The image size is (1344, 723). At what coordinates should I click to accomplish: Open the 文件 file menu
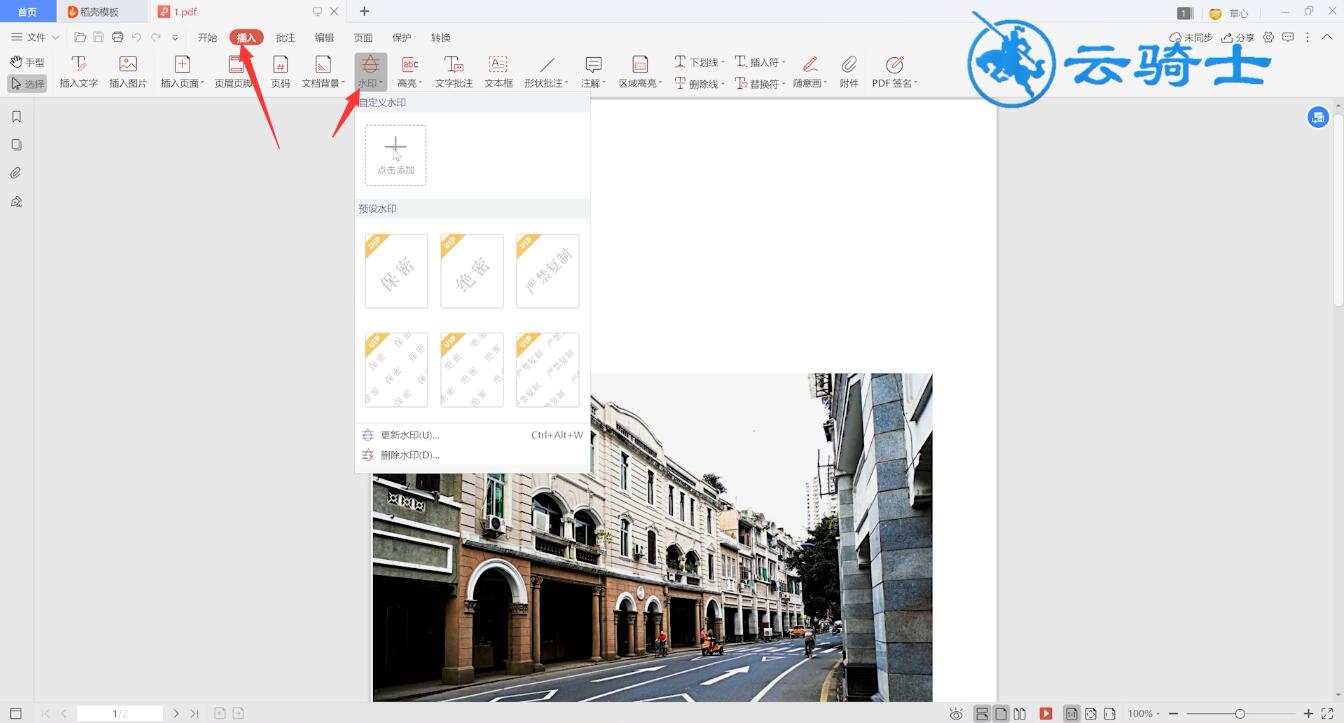35,37
